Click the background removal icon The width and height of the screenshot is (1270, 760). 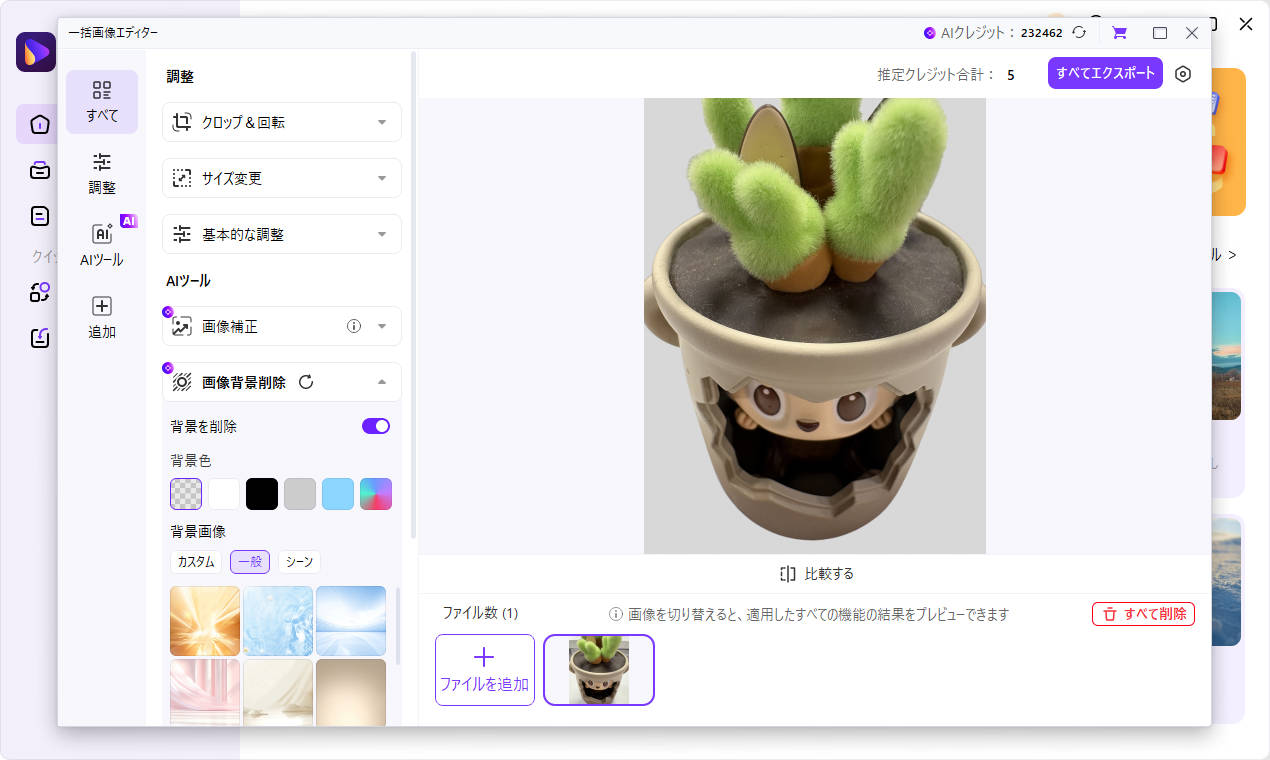click(182, 382)
